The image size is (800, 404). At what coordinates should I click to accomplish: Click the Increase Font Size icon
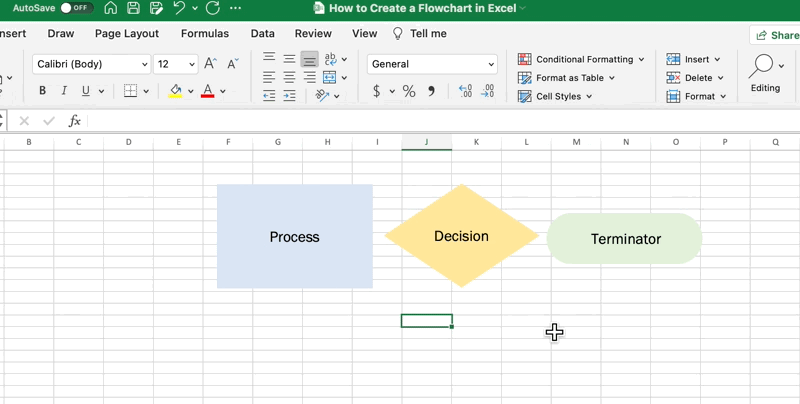(211, 64)
